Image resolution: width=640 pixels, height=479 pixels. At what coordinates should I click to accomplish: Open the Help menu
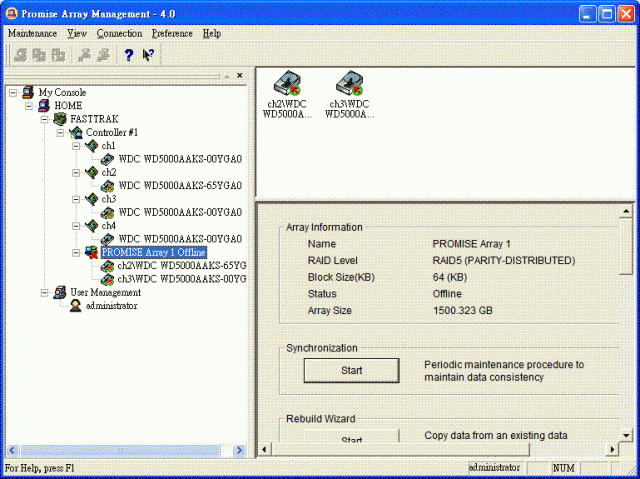[x=212, y=33]
